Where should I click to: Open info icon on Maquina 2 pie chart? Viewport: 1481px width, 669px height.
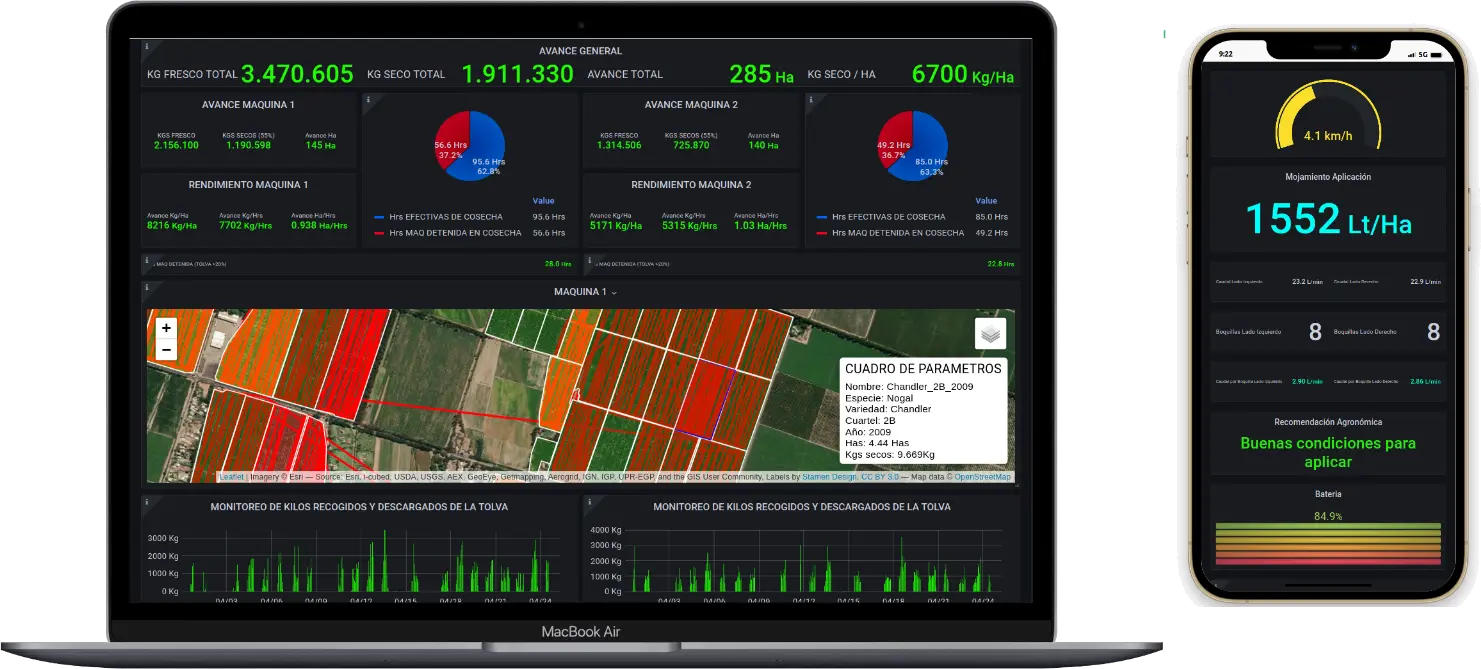pyautogui.click(x=811, y=100)
